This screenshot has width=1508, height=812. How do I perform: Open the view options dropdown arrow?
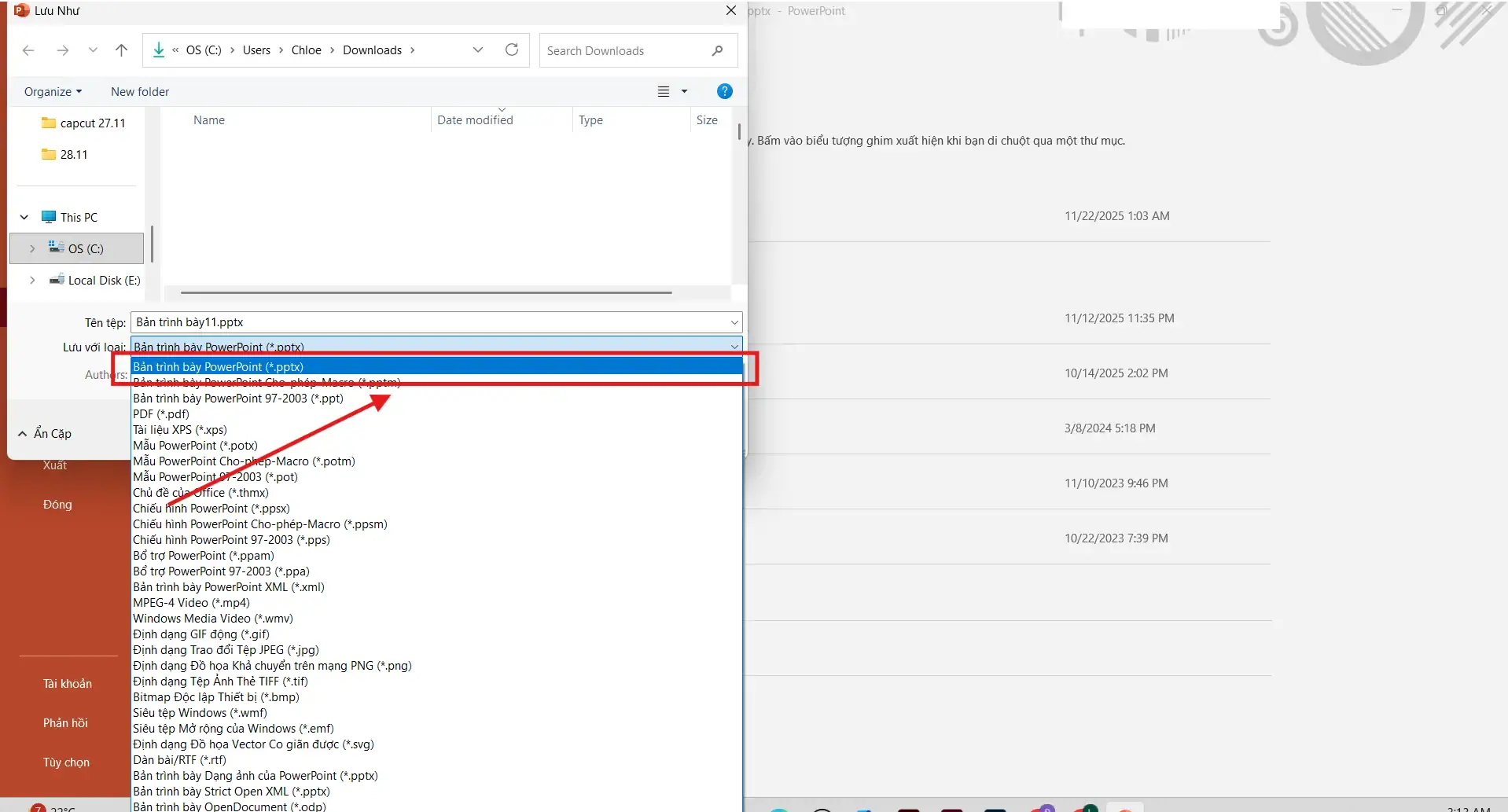(x=683, y=90)
